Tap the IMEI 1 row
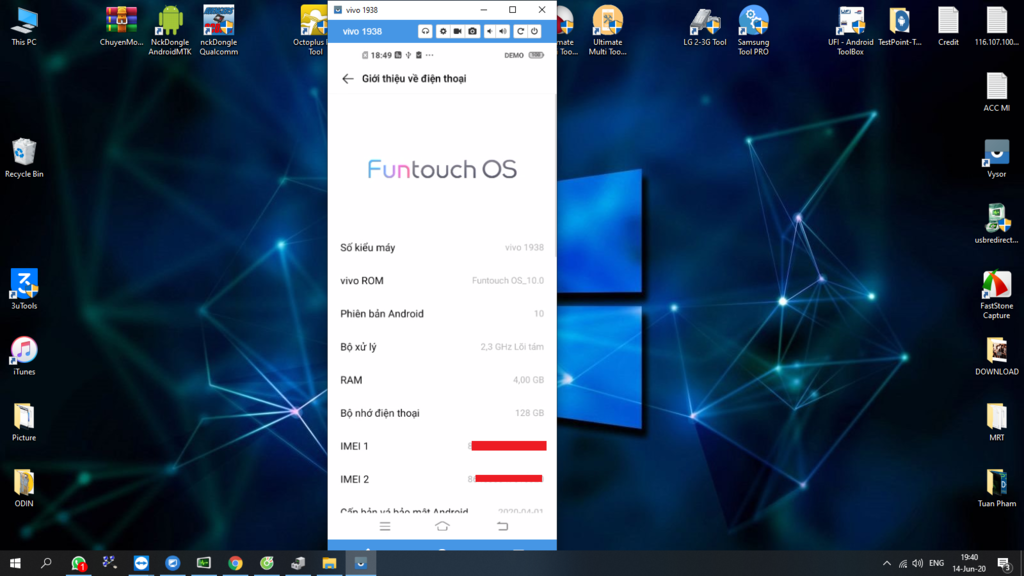 pos(442,446)
